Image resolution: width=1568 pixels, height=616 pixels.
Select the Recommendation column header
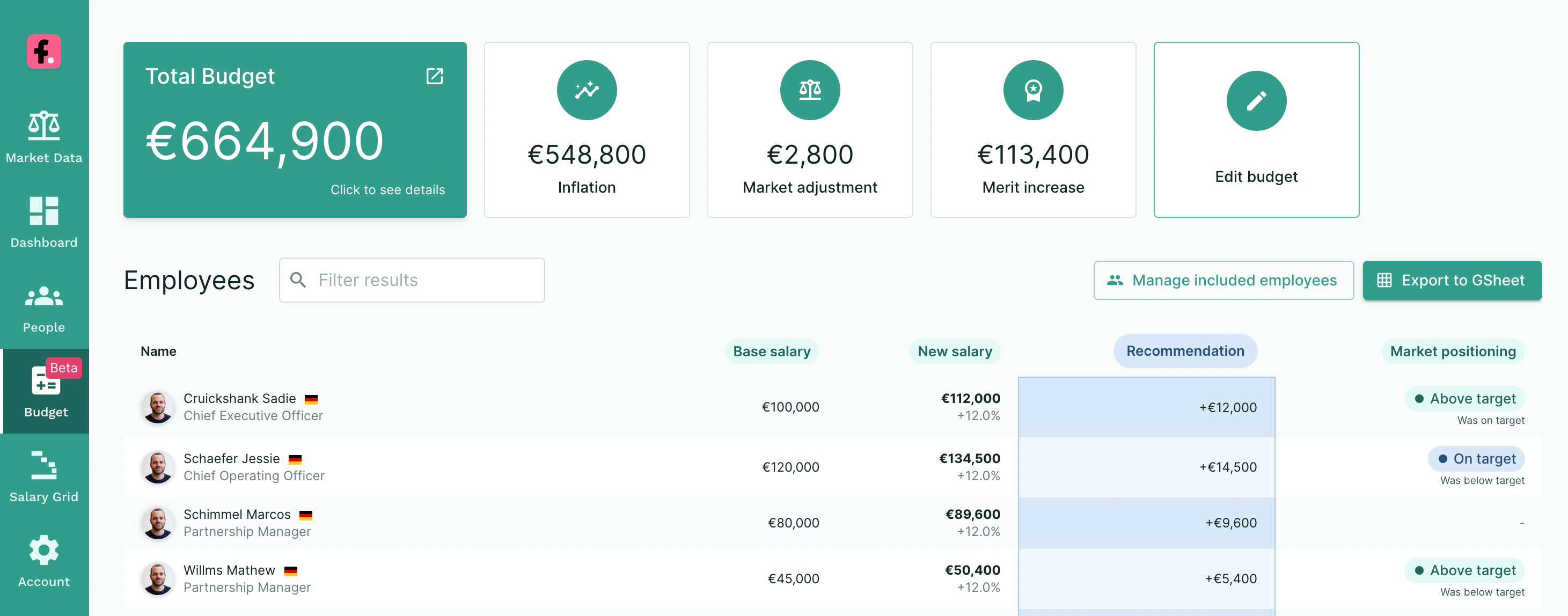(x=1184, y=350)
